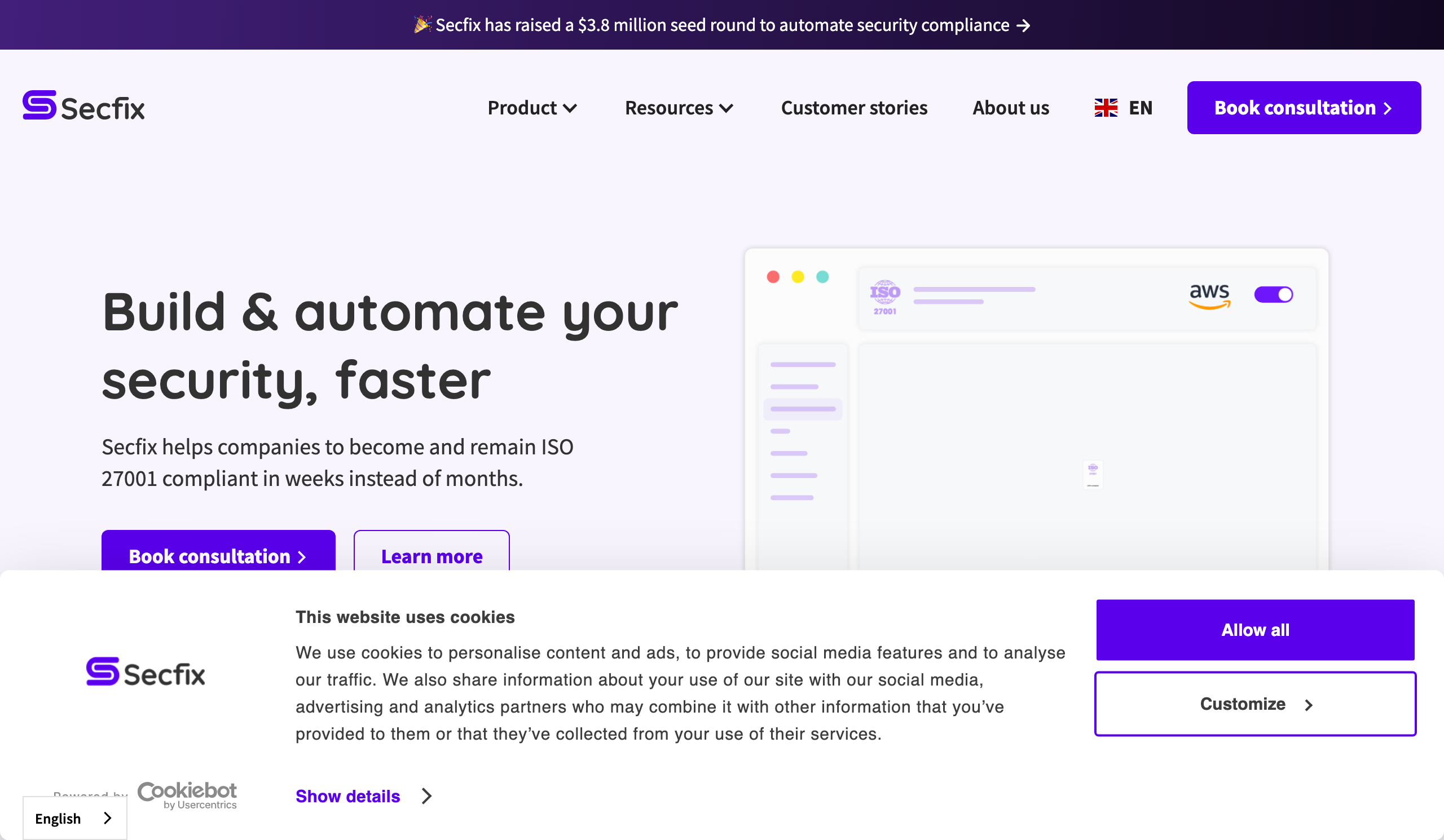Open the English language dropdown
This screenshot has height=840, width=1444.
pyautogui.click(x=74, y=818)
